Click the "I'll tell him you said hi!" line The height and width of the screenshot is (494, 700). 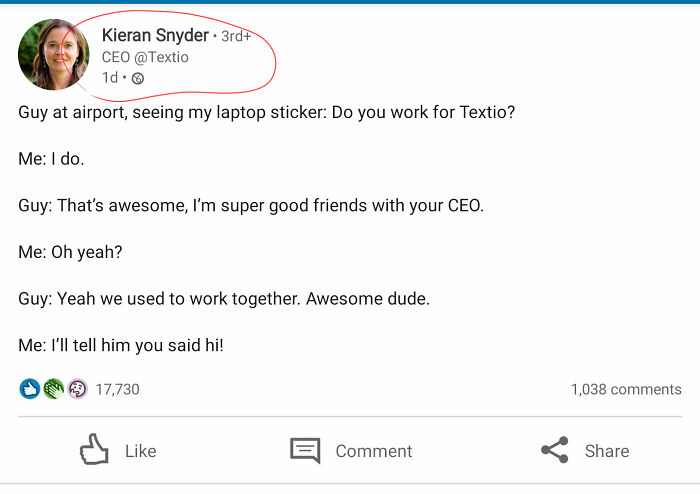click(121, 345)
